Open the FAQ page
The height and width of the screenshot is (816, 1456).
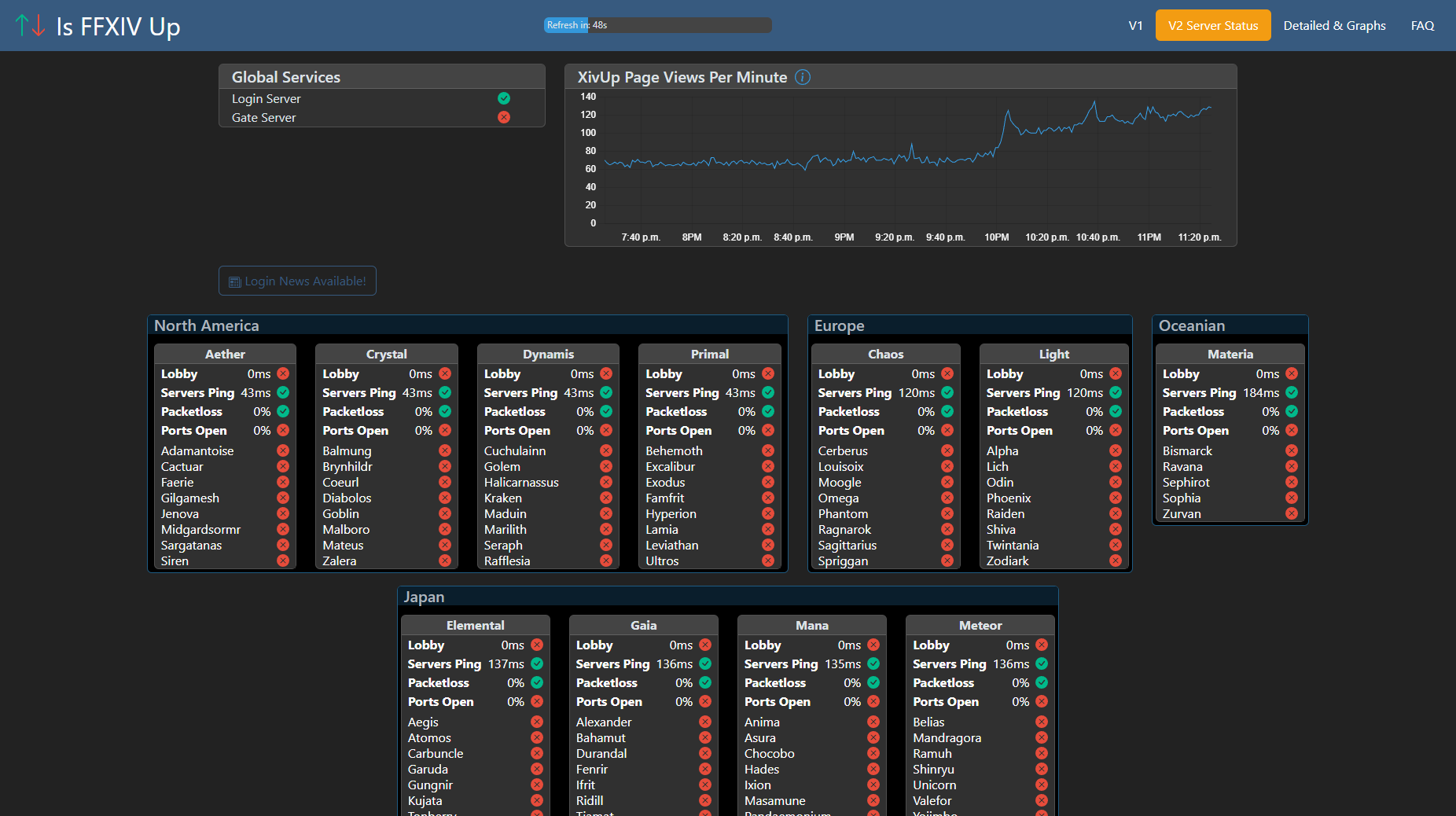pyautogui.click(x=1423, y=25)
